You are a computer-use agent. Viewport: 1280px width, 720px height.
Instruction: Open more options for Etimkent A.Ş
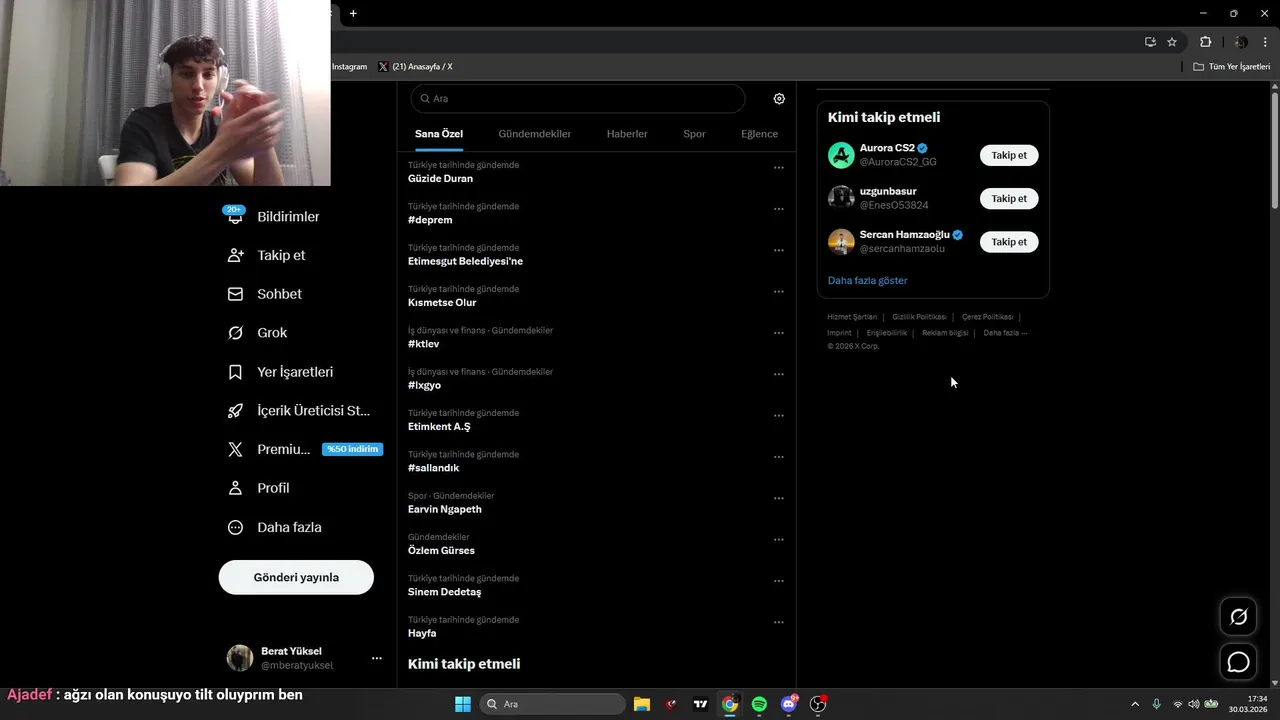tap(779, 415)
